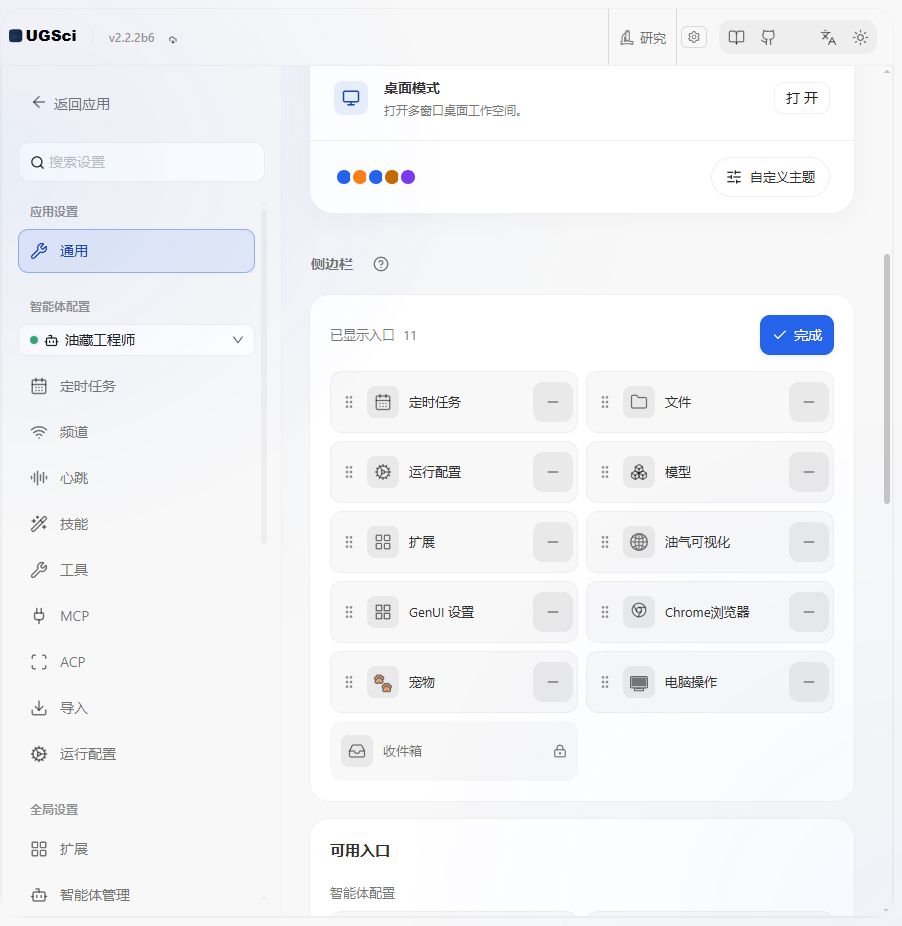Click the 搜索设置 search field
The height and width of the screenshot is (926, 902).
(x=141, y=162)
